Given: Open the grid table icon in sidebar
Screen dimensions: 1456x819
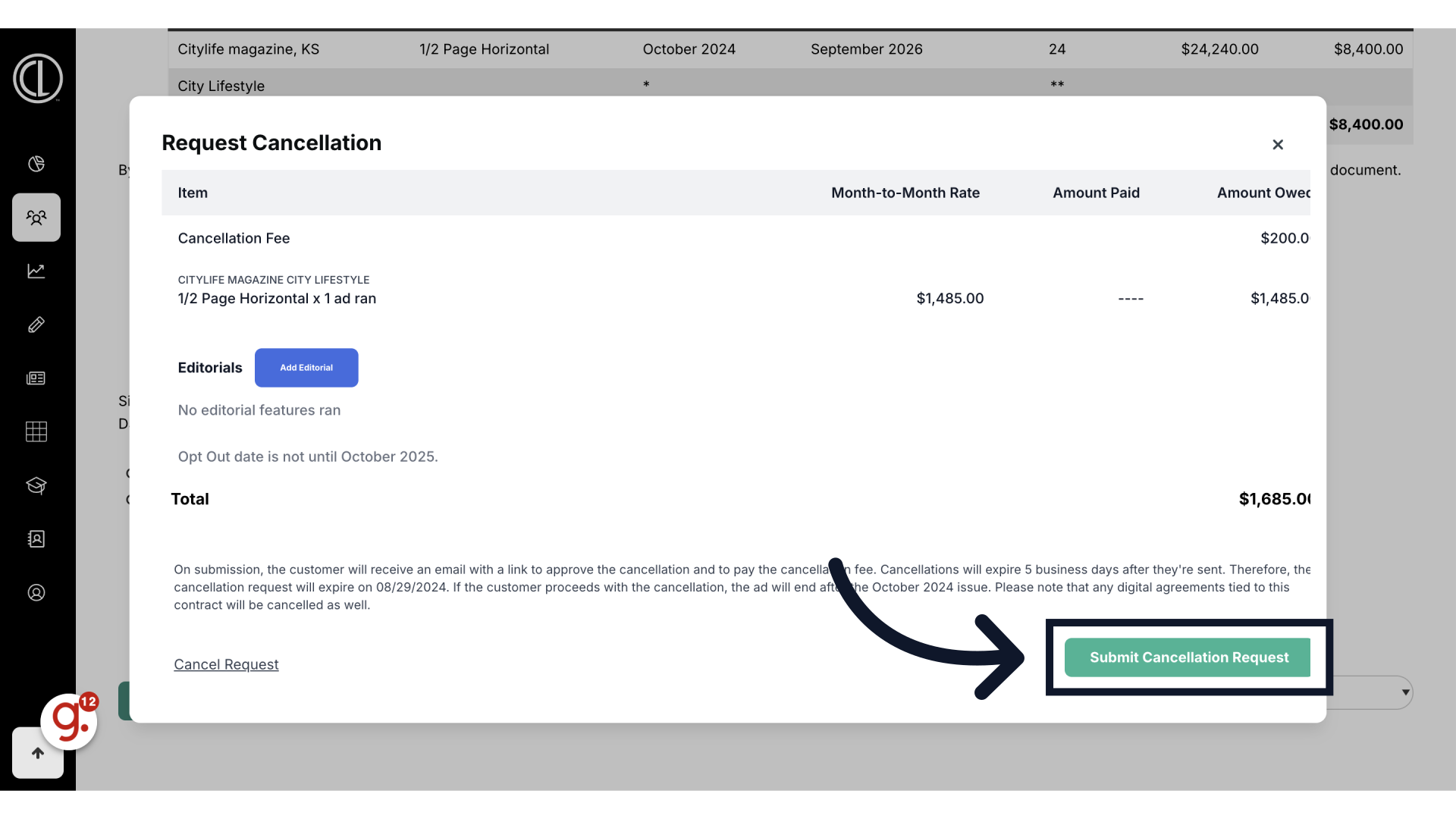Looking at the screenshot, I should point(36,431).
